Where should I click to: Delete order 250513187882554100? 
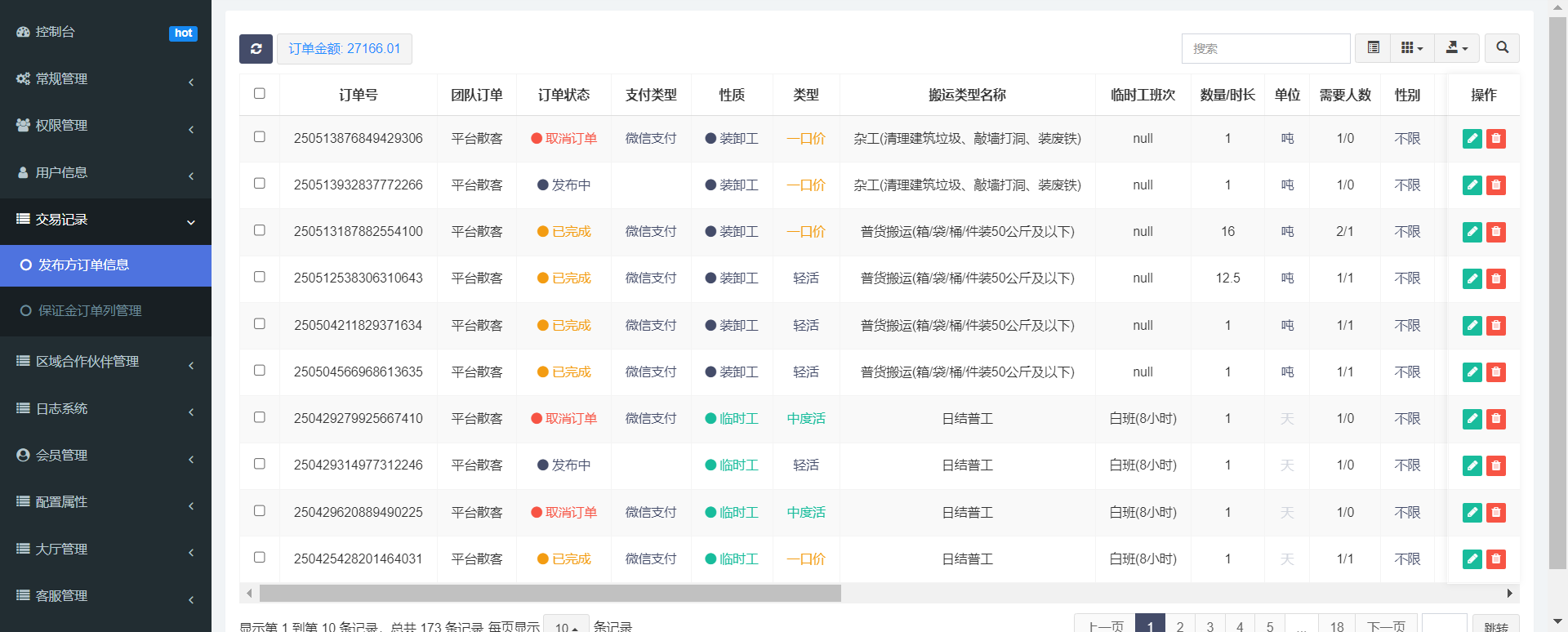click(1496, 232)
